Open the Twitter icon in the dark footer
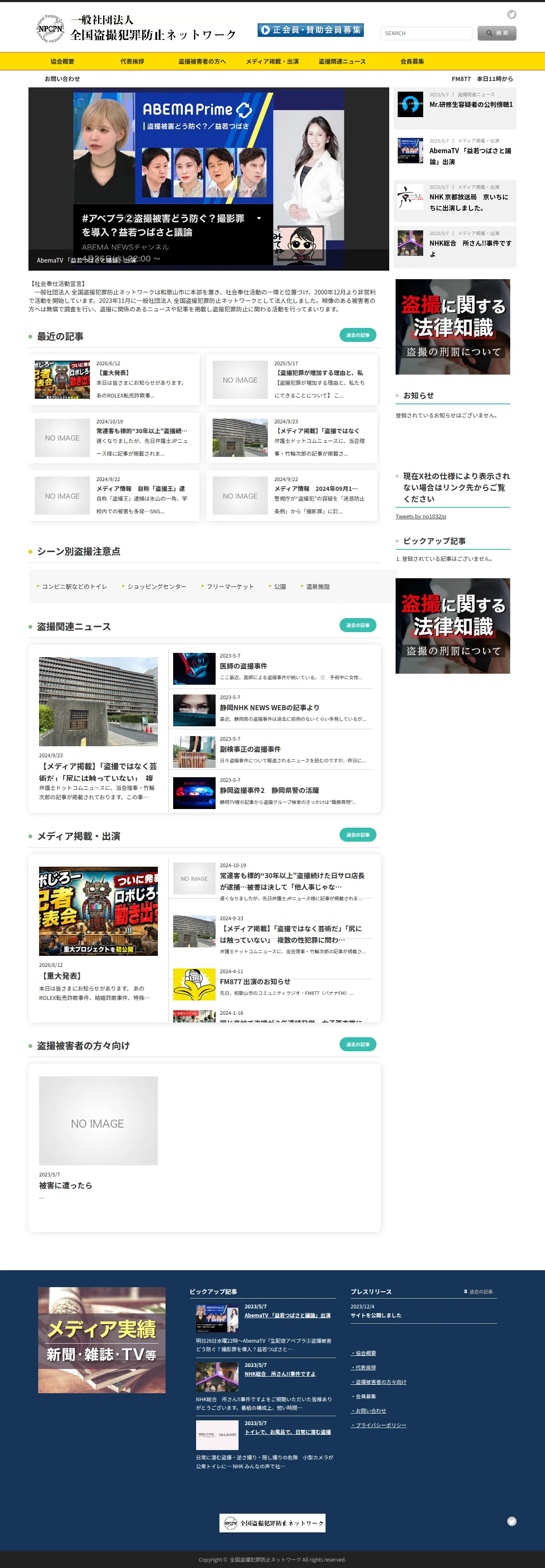The width and height of the screenshot is (545, 1568). (511, 1521)
